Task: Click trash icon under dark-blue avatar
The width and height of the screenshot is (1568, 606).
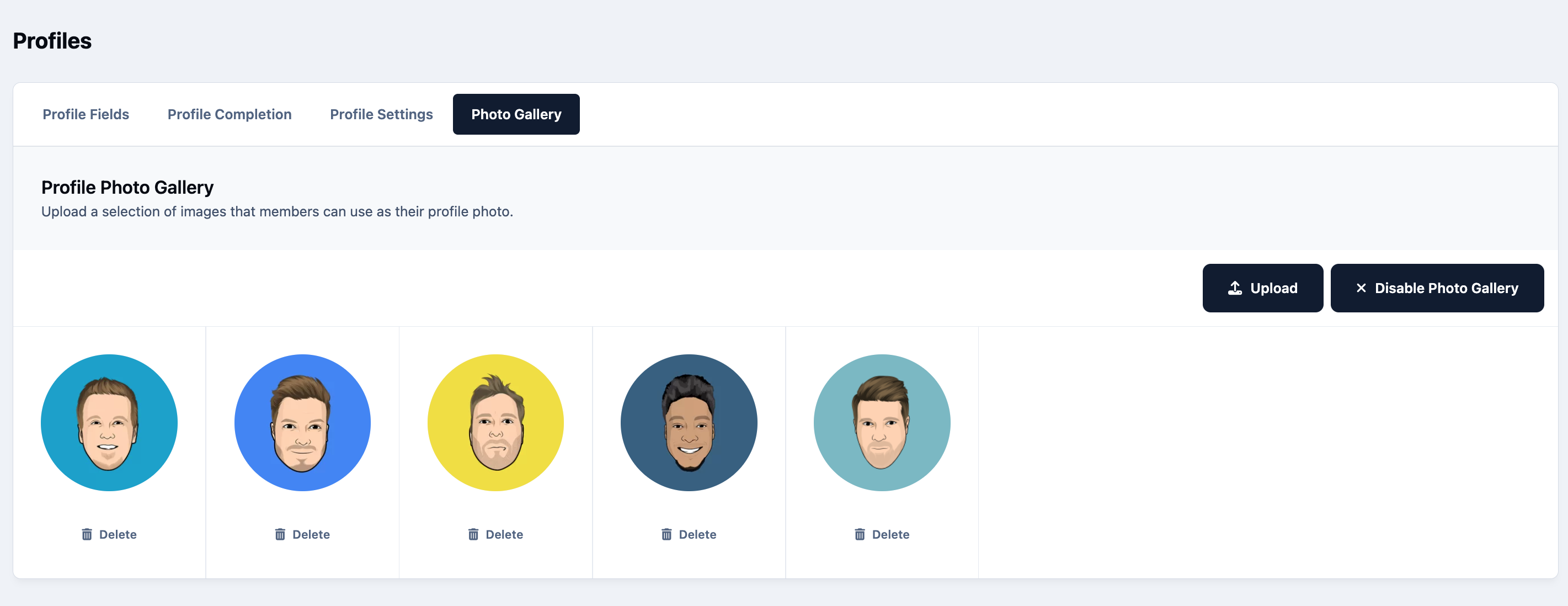Action: [x=666, y=534]
